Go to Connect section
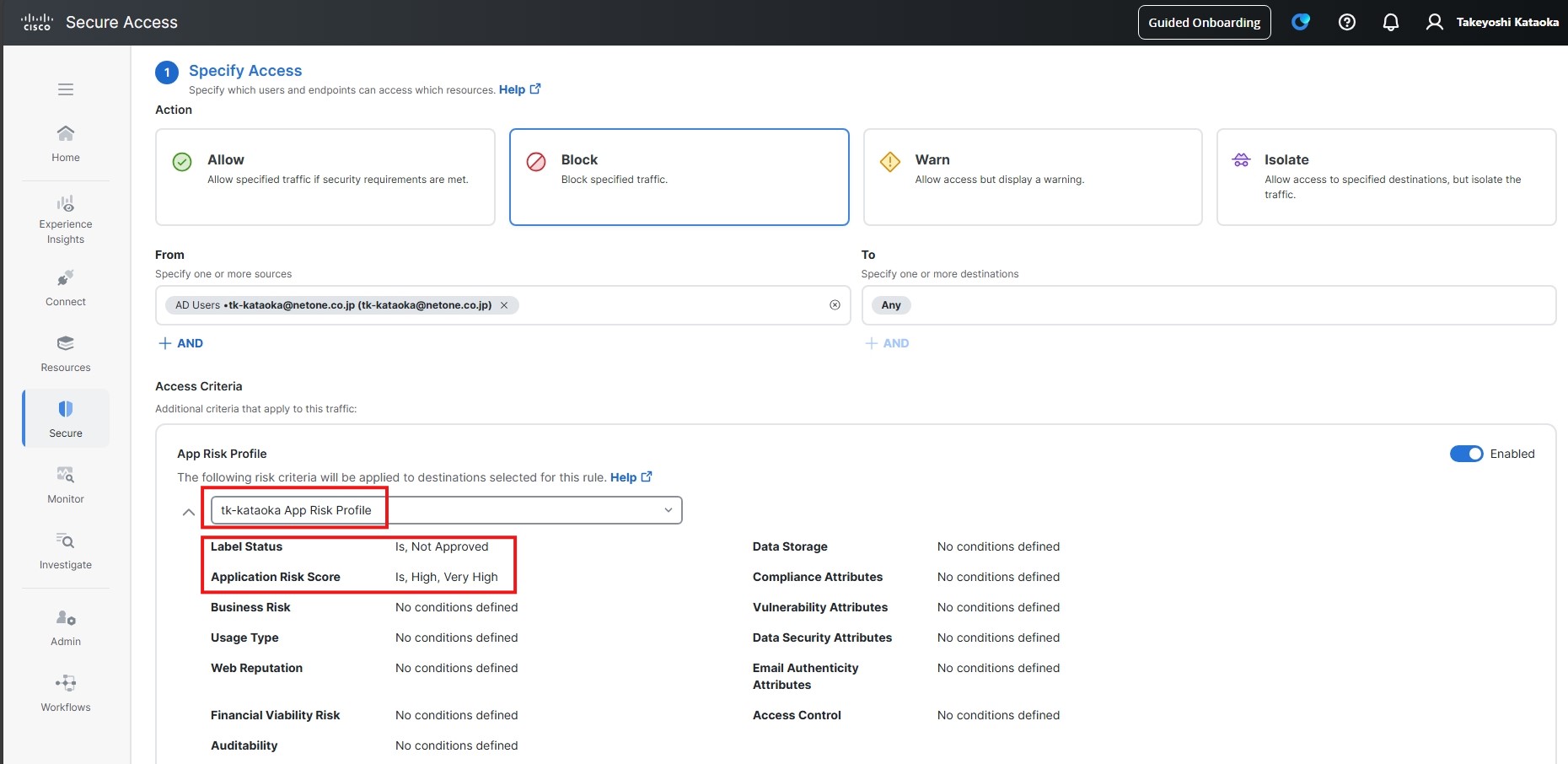 point(66,288)
